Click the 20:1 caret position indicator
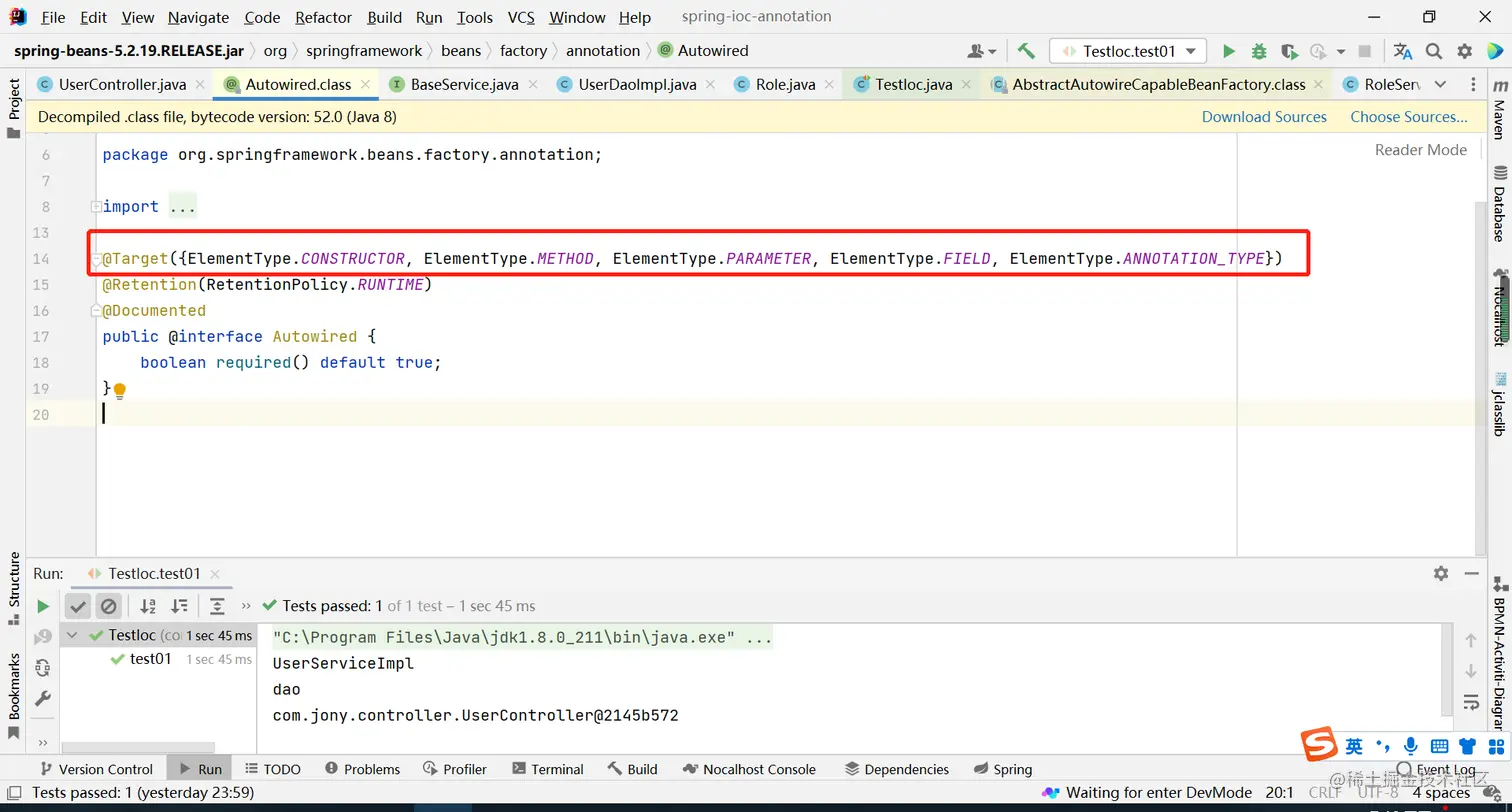This screenshot has width=1512, height=812. [x=1281, y=793]
